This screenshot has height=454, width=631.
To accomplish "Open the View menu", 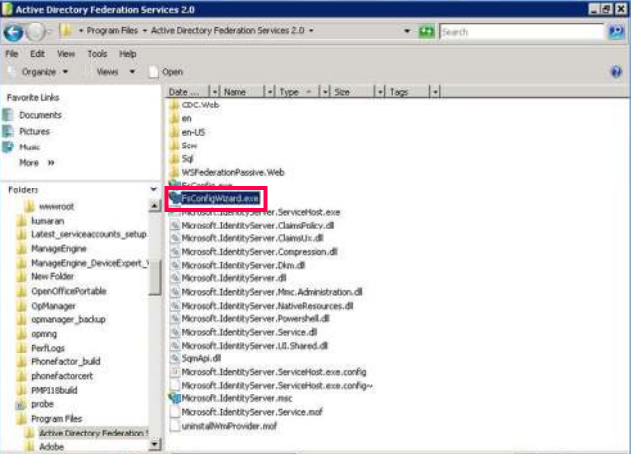I will pos(66,54).
